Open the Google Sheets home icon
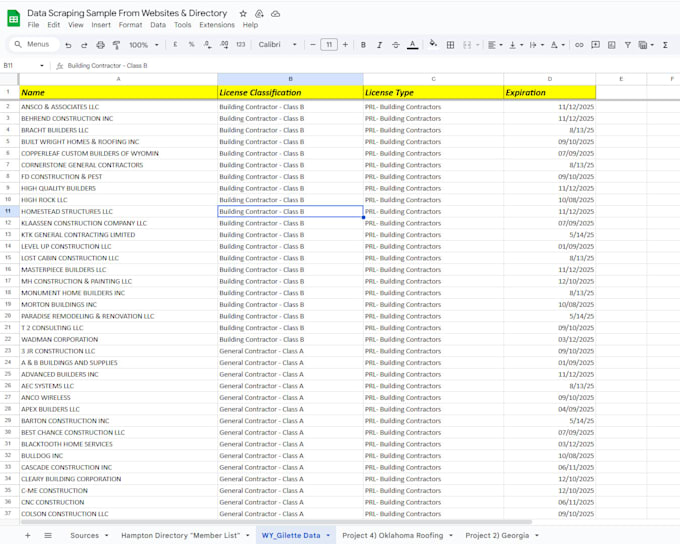The height and width of the screenshot is (544, 680). coord(13,19)
